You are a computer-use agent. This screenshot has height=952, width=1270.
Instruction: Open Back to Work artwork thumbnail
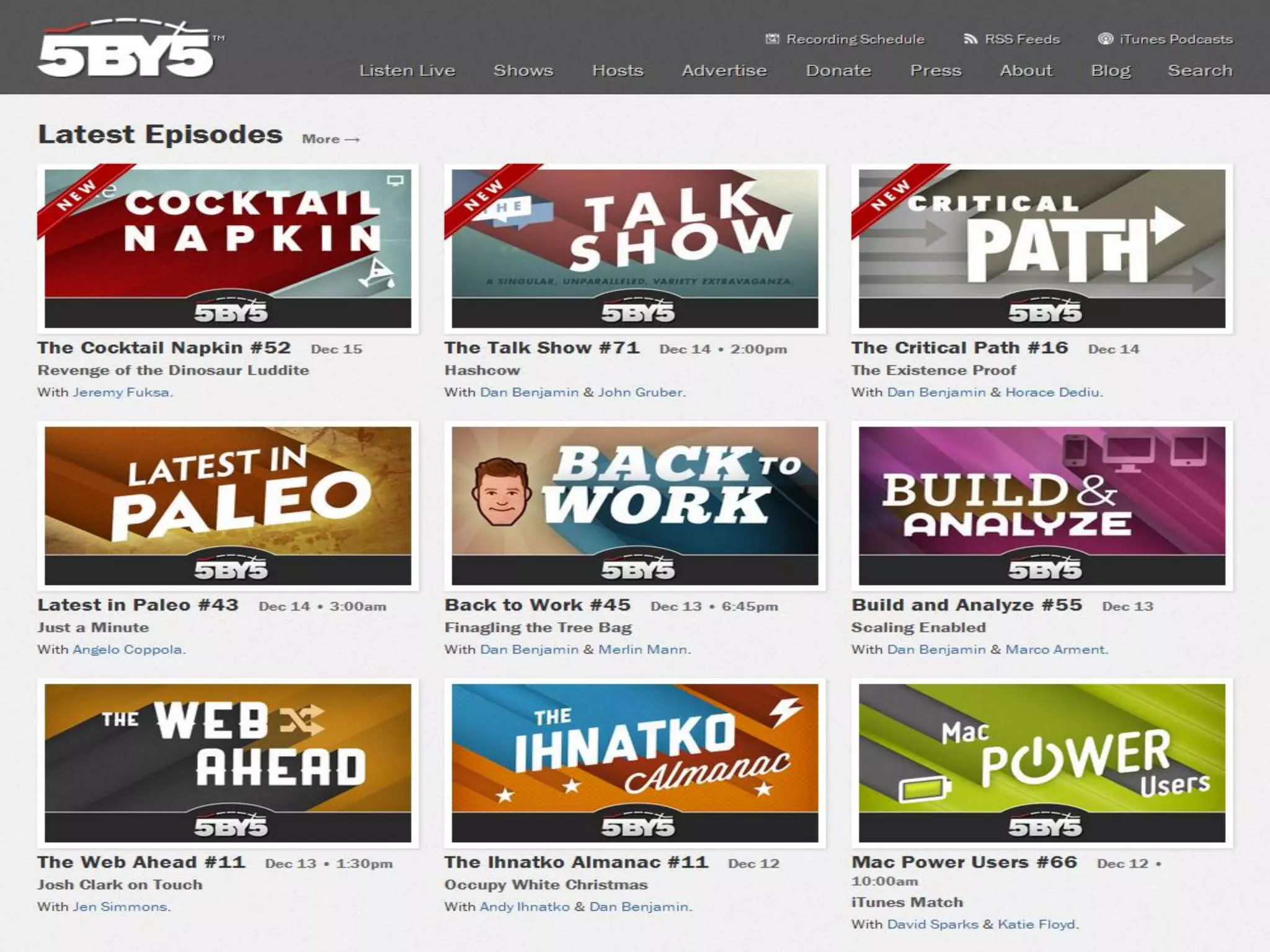point(634,505)
